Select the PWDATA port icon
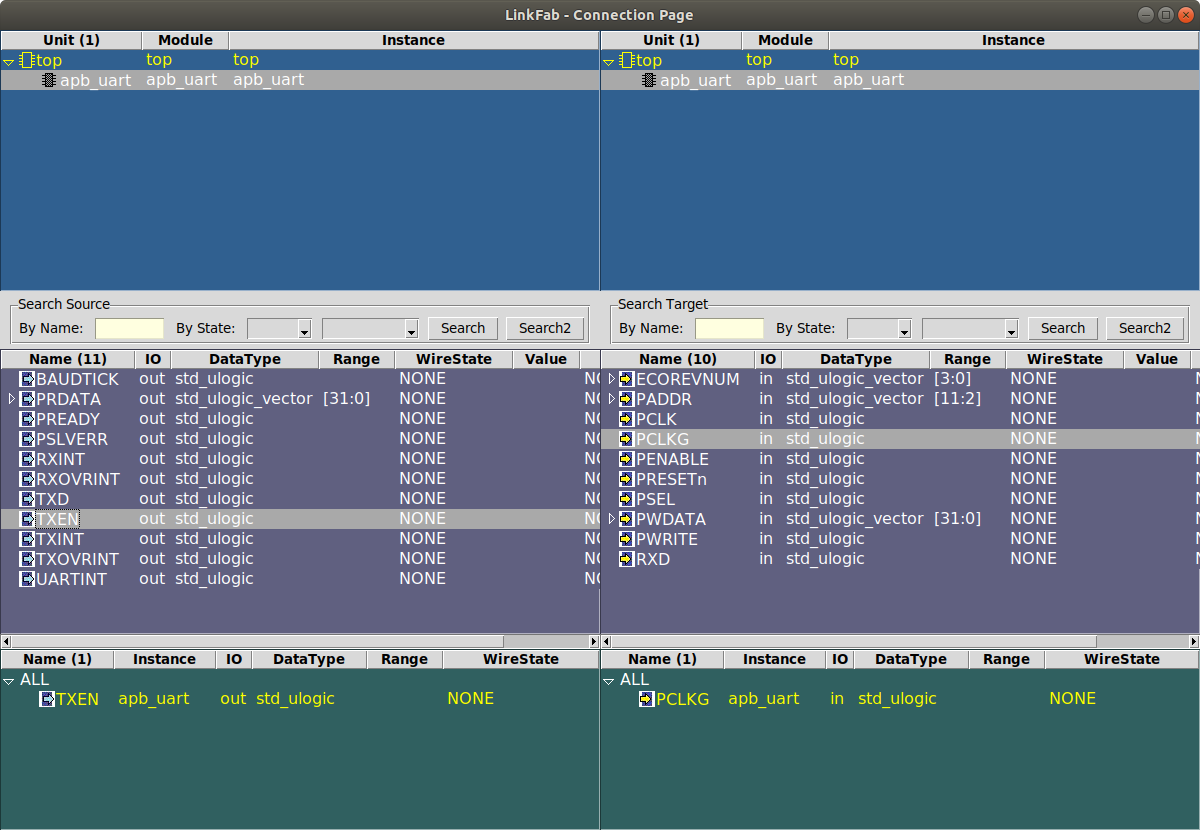Viewport: 1200px width, 830px height. (627, 519)
